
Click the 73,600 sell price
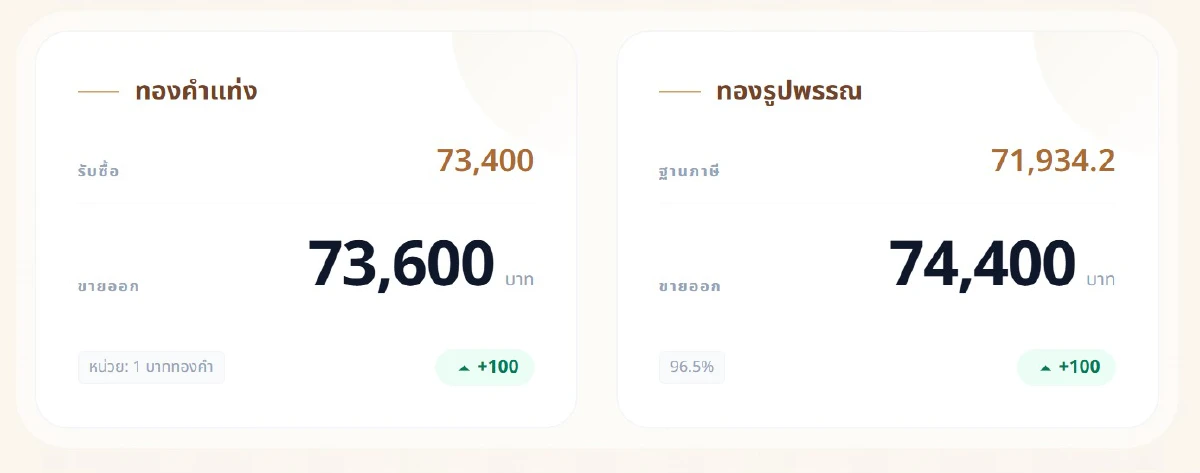(401, 263)
